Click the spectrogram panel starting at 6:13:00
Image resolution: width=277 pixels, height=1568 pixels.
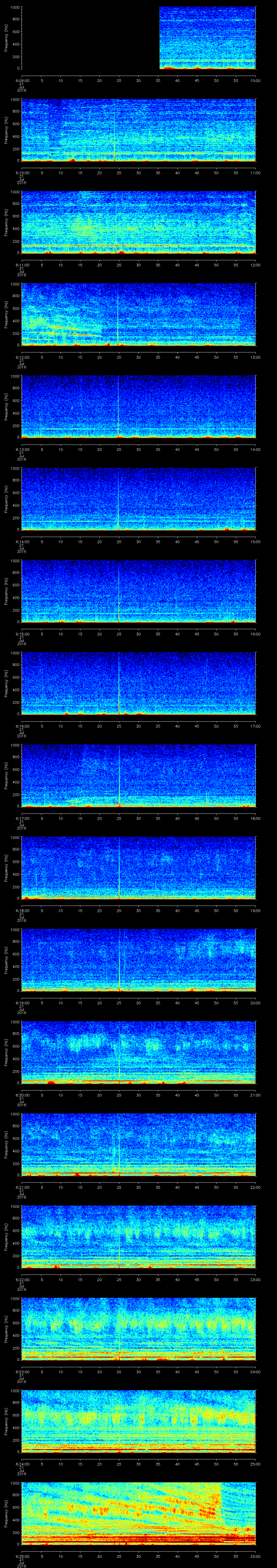139,407
